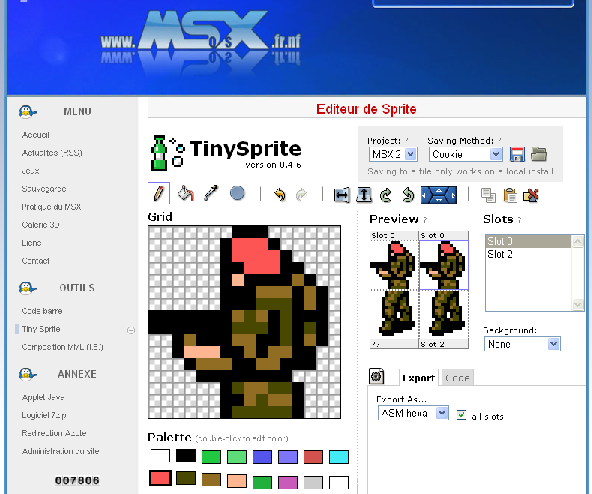
Task: Click the 007806 visitor counter
Action: 77,480
